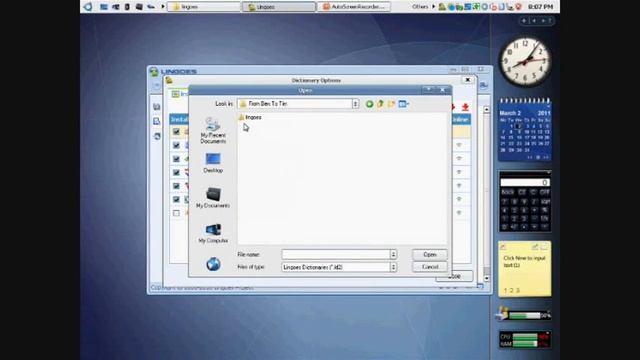Click third icon in Lingoes left sidebar

(x=157, y=136)
